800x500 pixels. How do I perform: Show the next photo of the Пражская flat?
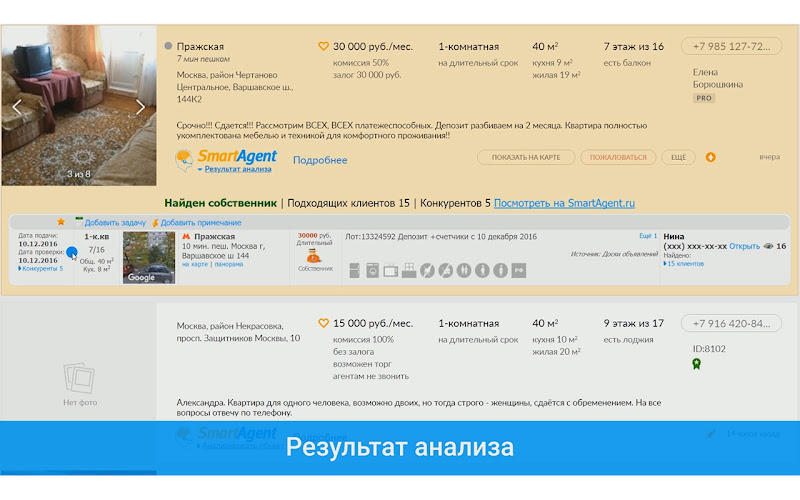point(140,107)
